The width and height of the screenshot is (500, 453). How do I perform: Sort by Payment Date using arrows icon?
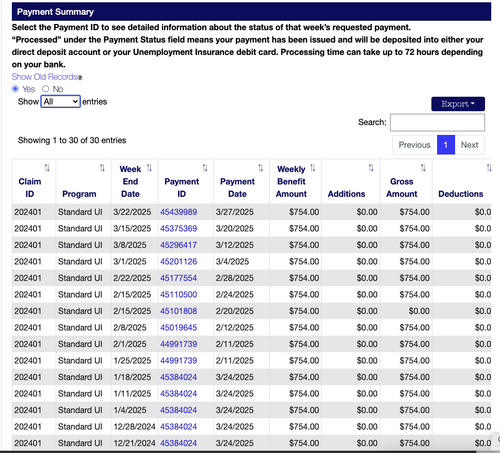[260, 168]
